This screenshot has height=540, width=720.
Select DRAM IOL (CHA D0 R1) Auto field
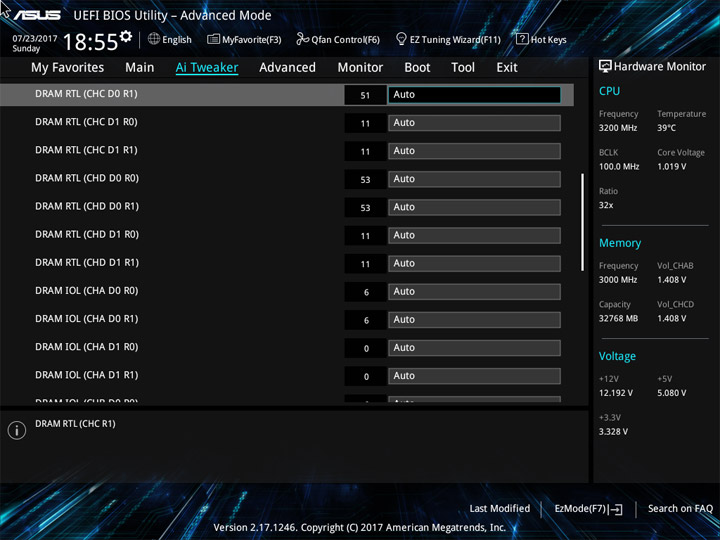(x=474, y=320)
